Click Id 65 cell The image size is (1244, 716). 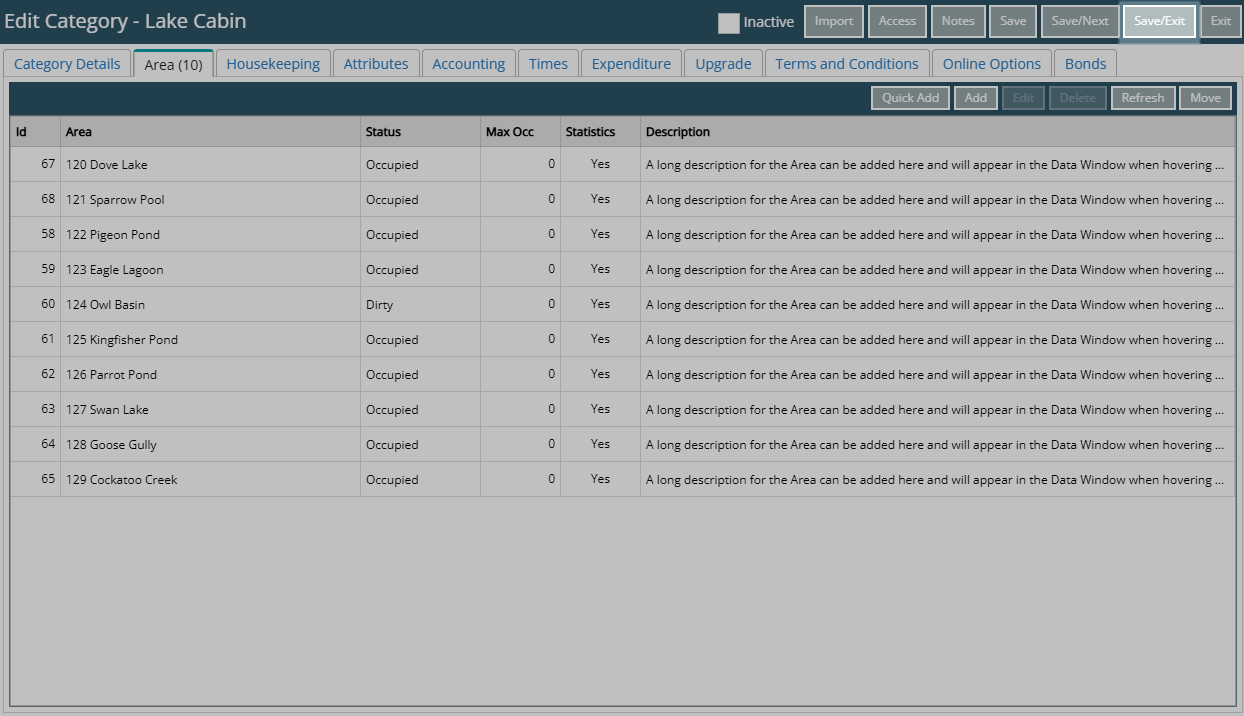[x=35, y=479]
